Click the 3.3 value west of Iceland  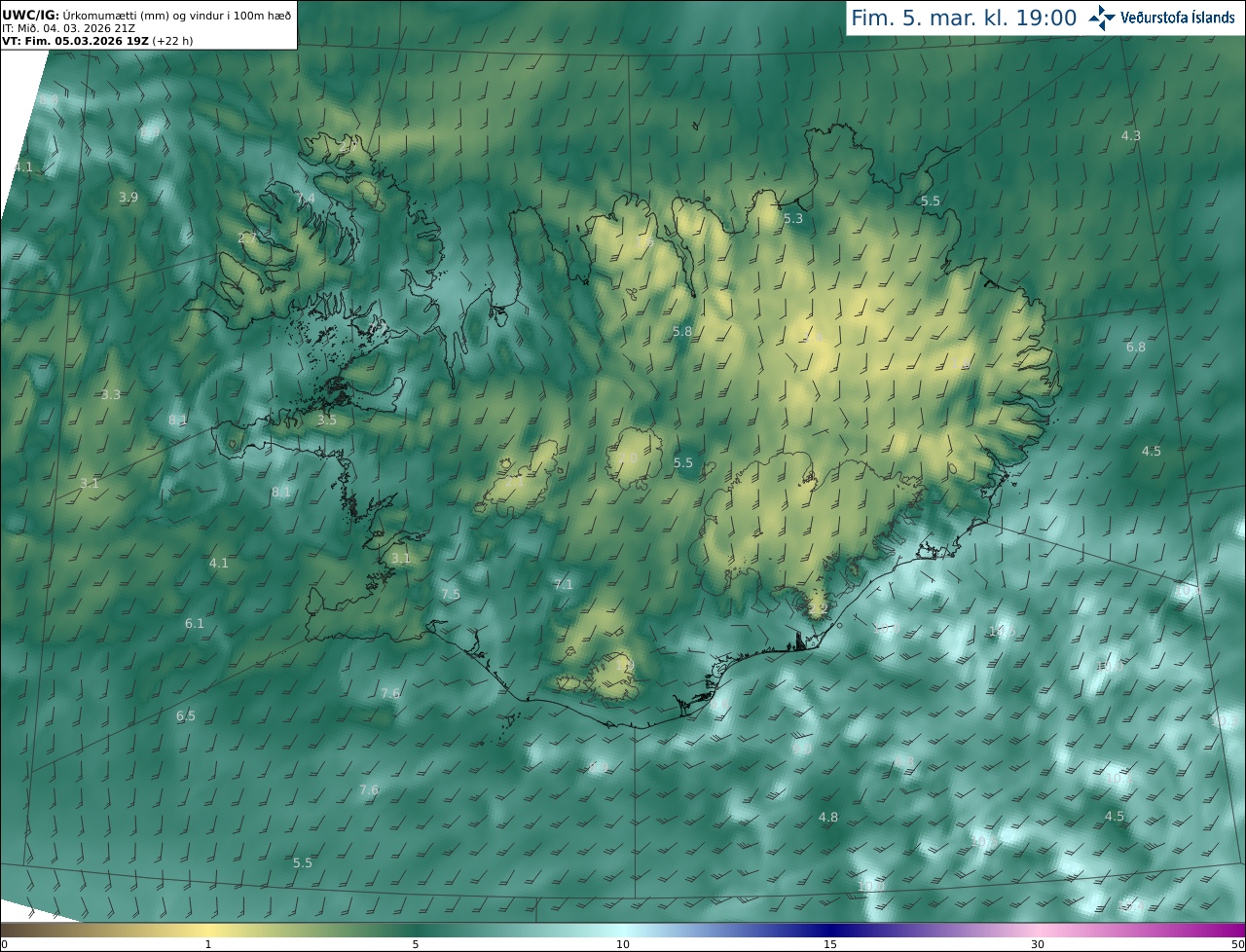coord(111,395)
